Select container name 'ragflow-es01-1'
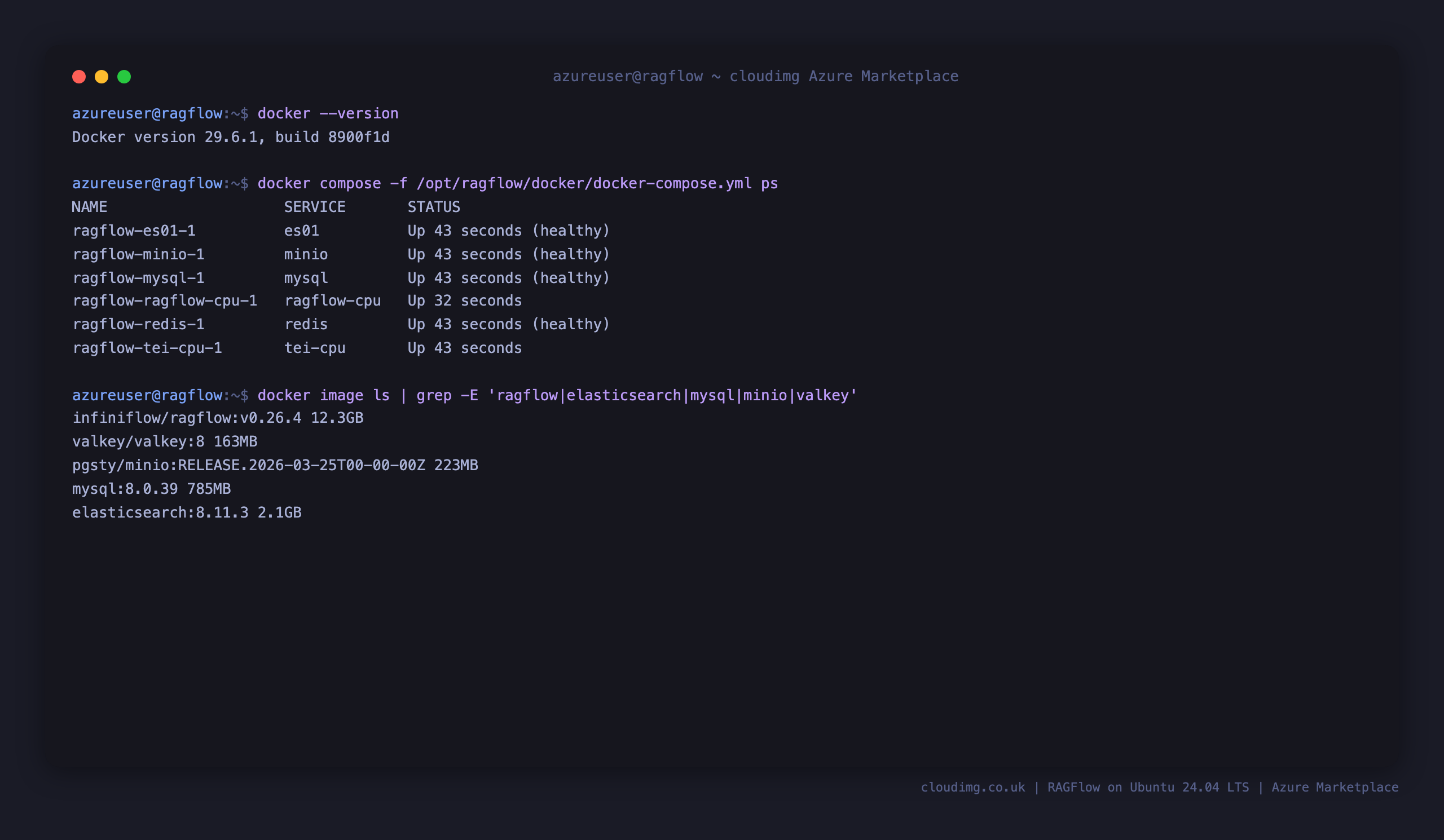The image size is (1444, 840). tap(134, 231)
